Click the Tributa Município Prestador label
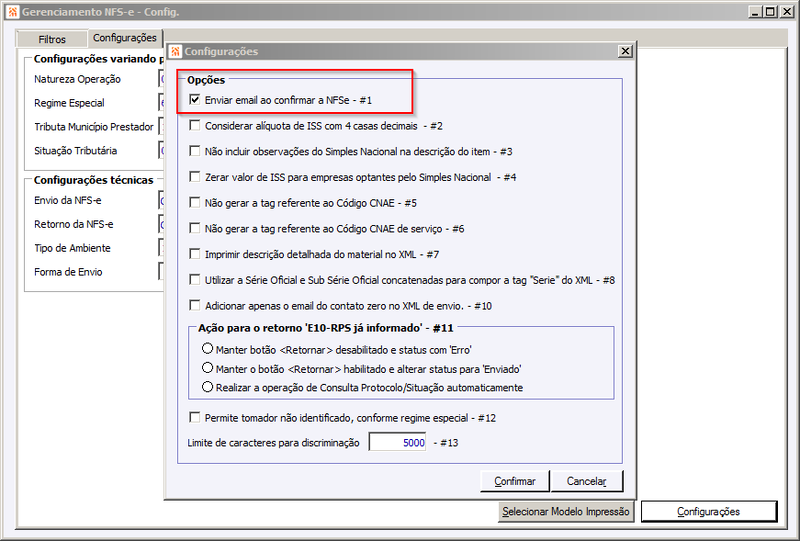The image size is (800, 541). (x=94, y=127)
